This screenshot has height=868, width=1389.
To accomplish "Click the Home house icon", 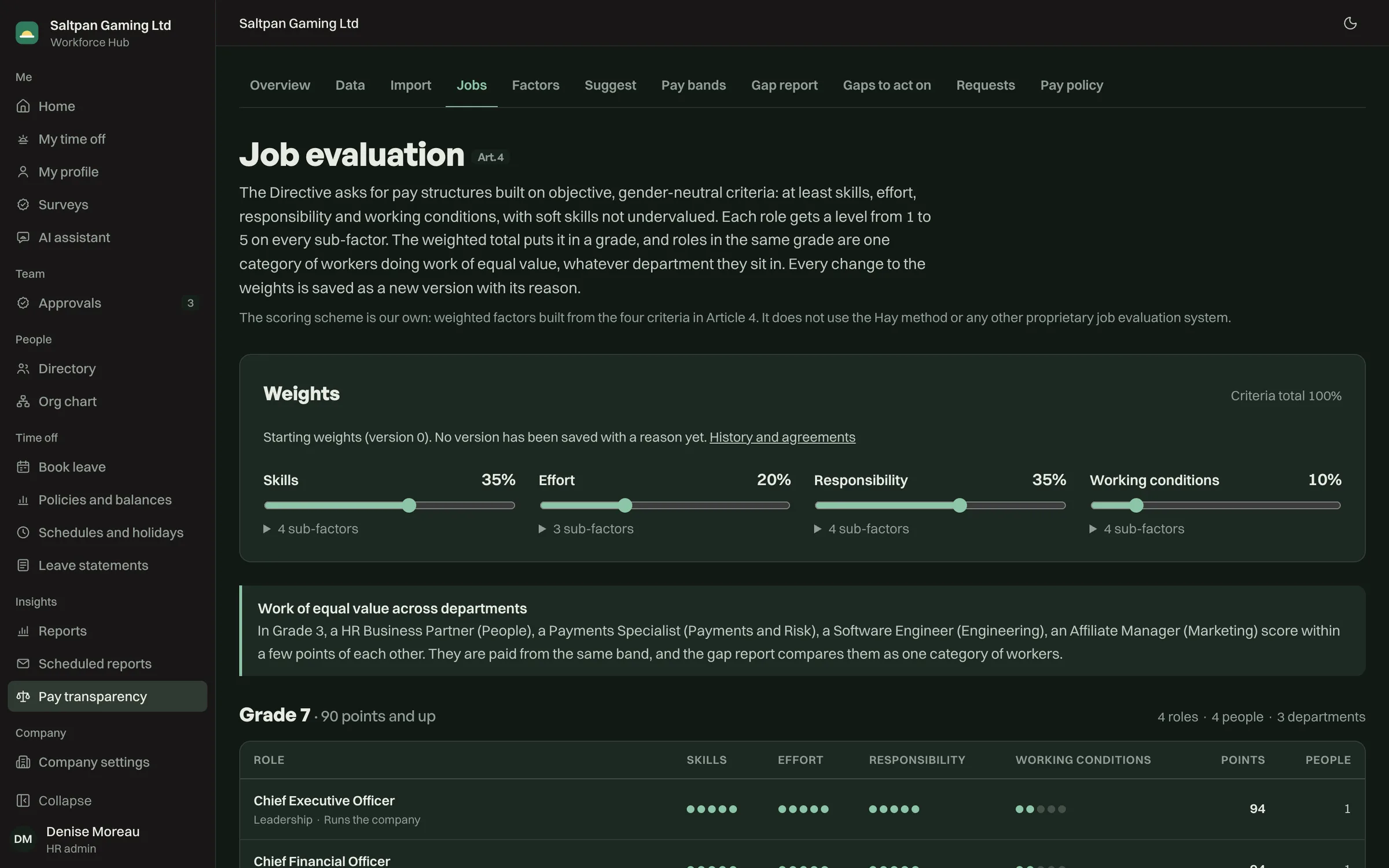I will [x=23, y=106].
